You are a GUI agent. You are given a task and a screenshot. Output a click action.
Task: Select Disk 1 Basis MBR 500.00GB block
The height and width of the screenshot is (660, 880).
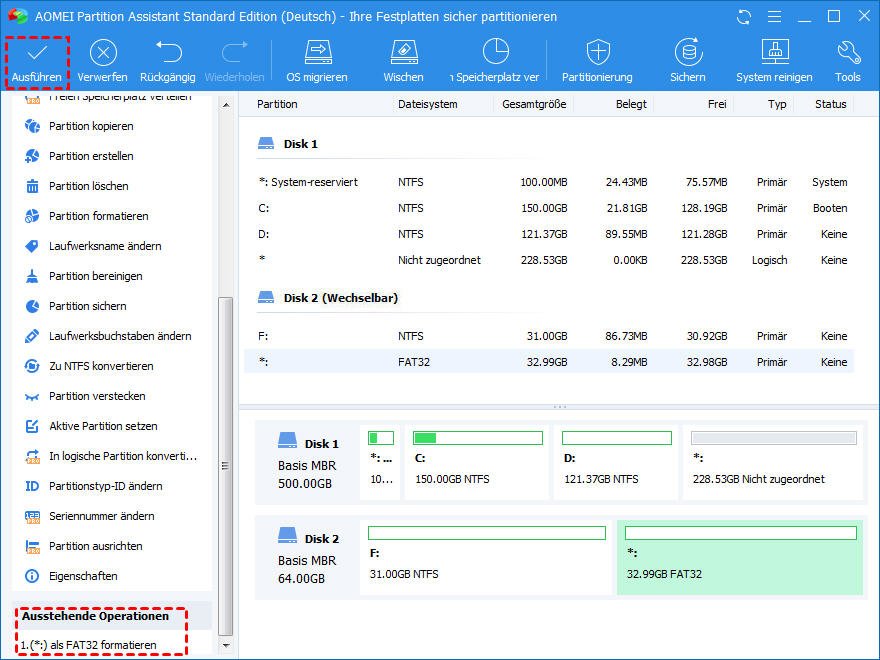click(x=307, y=462)
